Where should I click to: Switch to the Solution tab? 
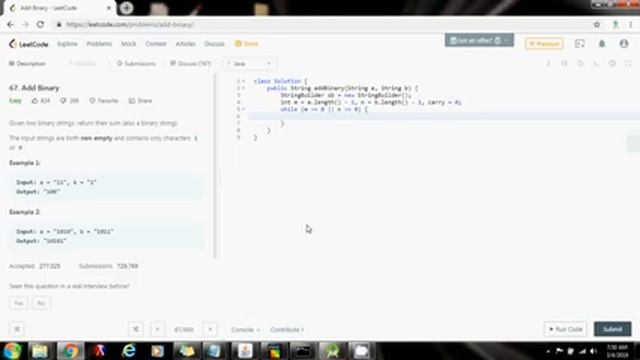coord(81,64)
